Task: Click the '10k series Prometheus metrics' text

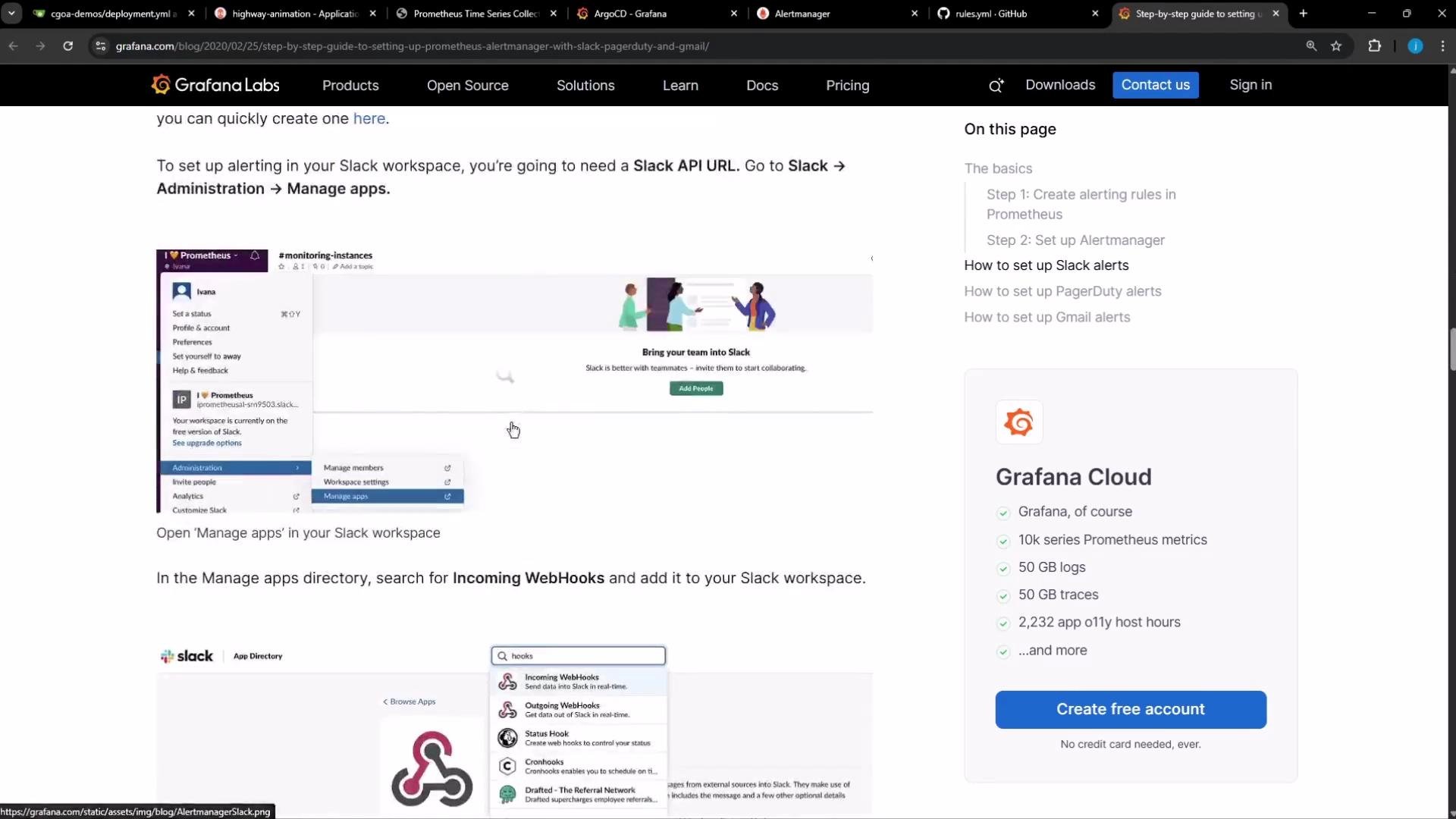Action: (1112, 540)
